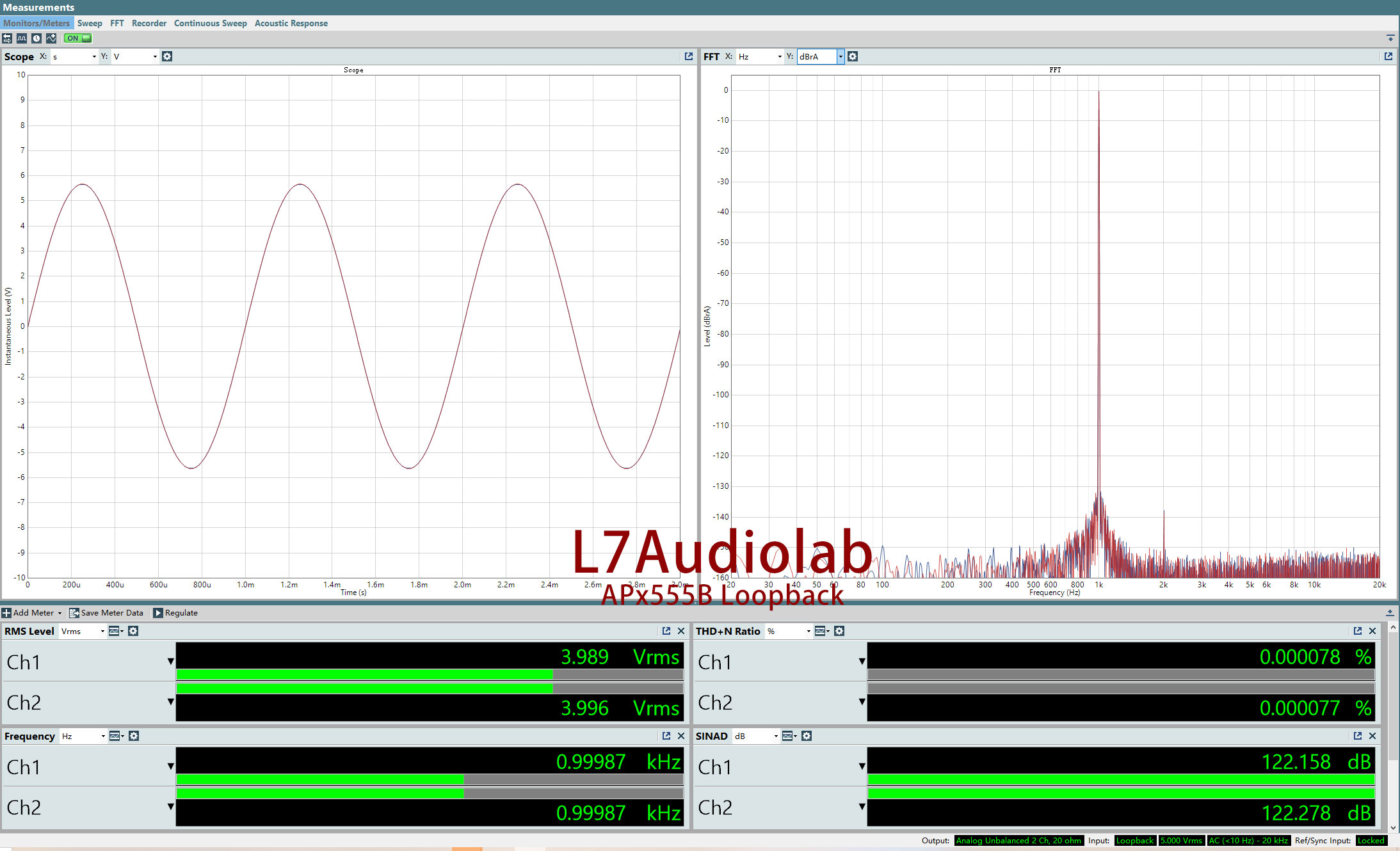Click the clock settings toolbar icon

36,38
